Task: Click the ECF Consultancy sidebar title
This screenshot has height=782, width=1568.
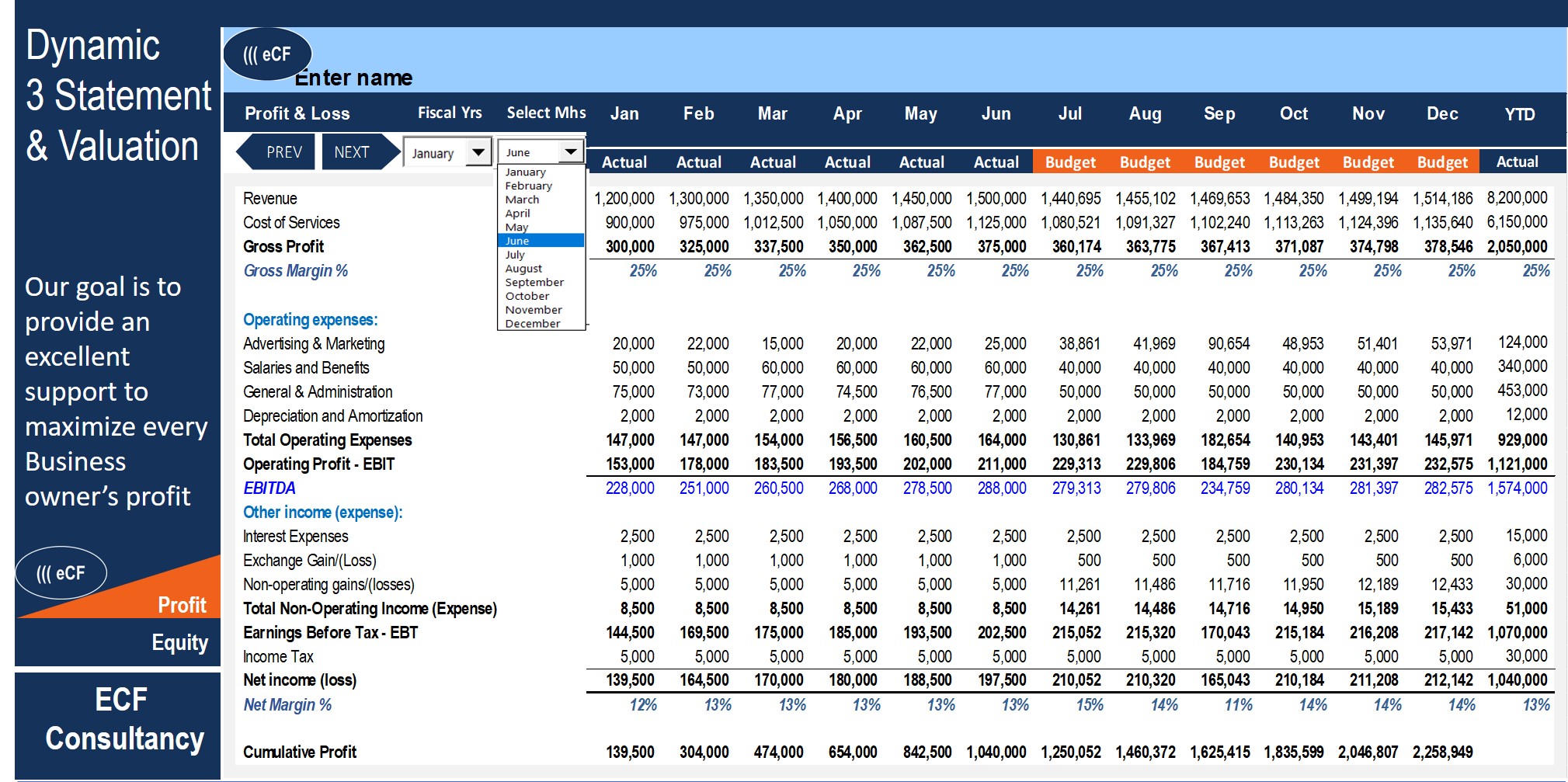Action: (123, 719)
